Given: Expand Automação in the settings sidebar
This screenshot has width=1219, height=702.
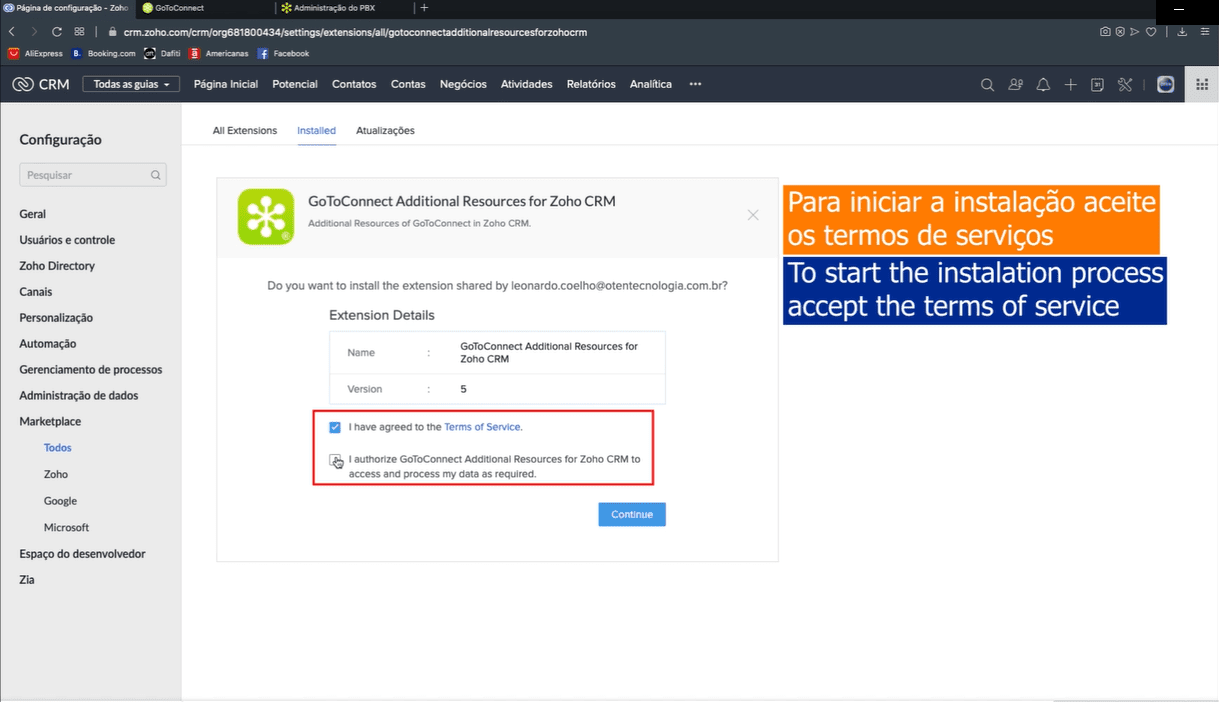Looking at the screenshot, I should (x=48, y=344).
